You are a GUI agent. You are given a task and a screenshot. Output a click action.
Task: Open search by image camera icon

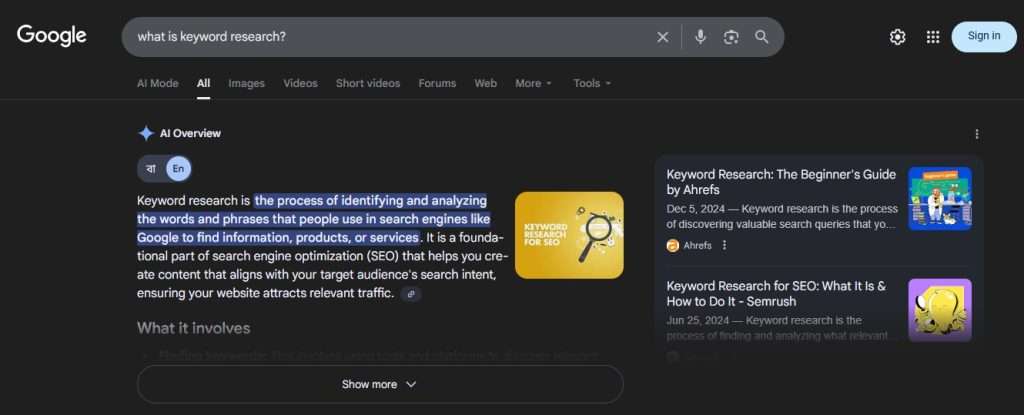point(731,37)
